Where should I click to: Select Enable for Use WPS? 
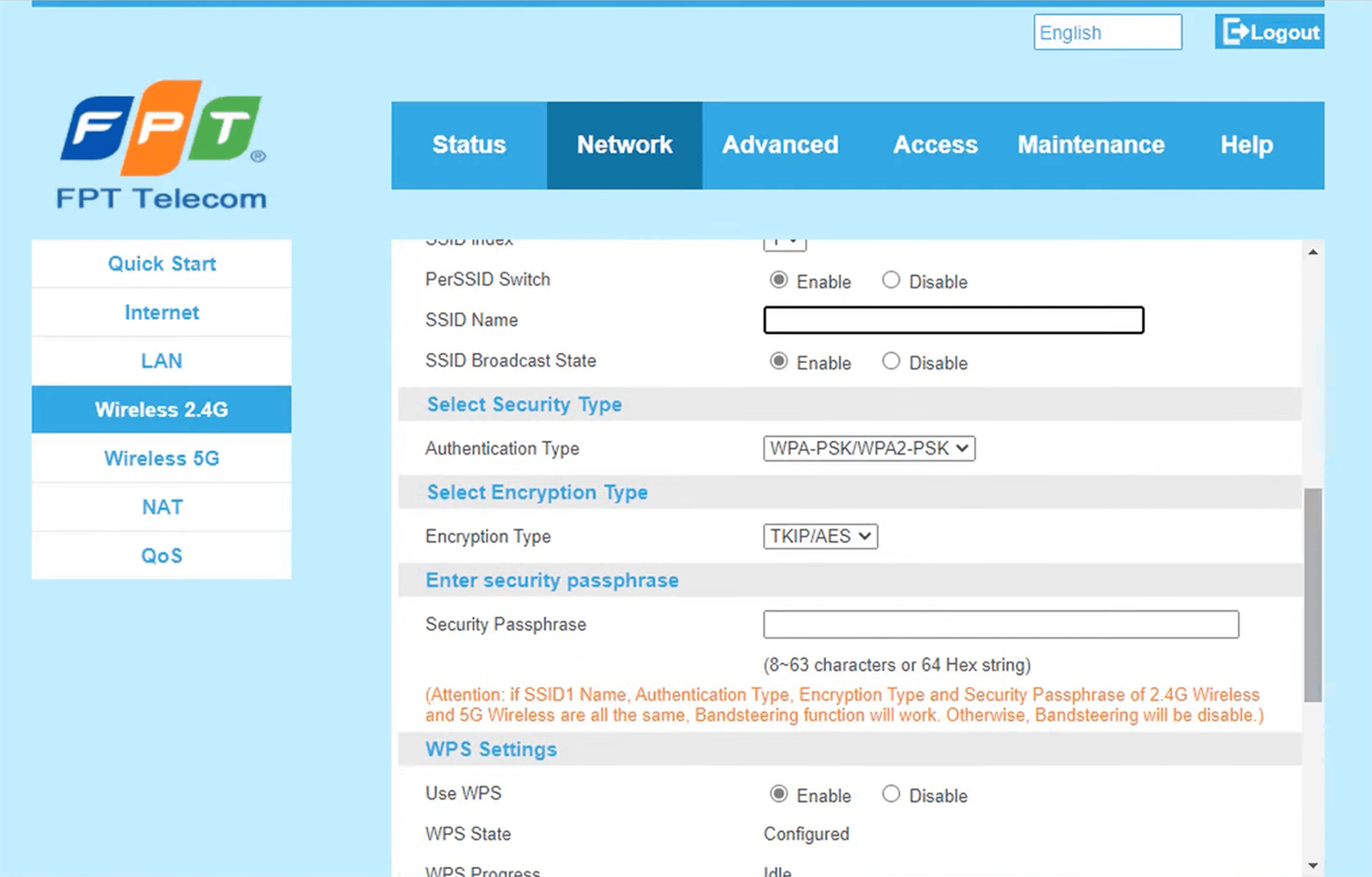778,795
